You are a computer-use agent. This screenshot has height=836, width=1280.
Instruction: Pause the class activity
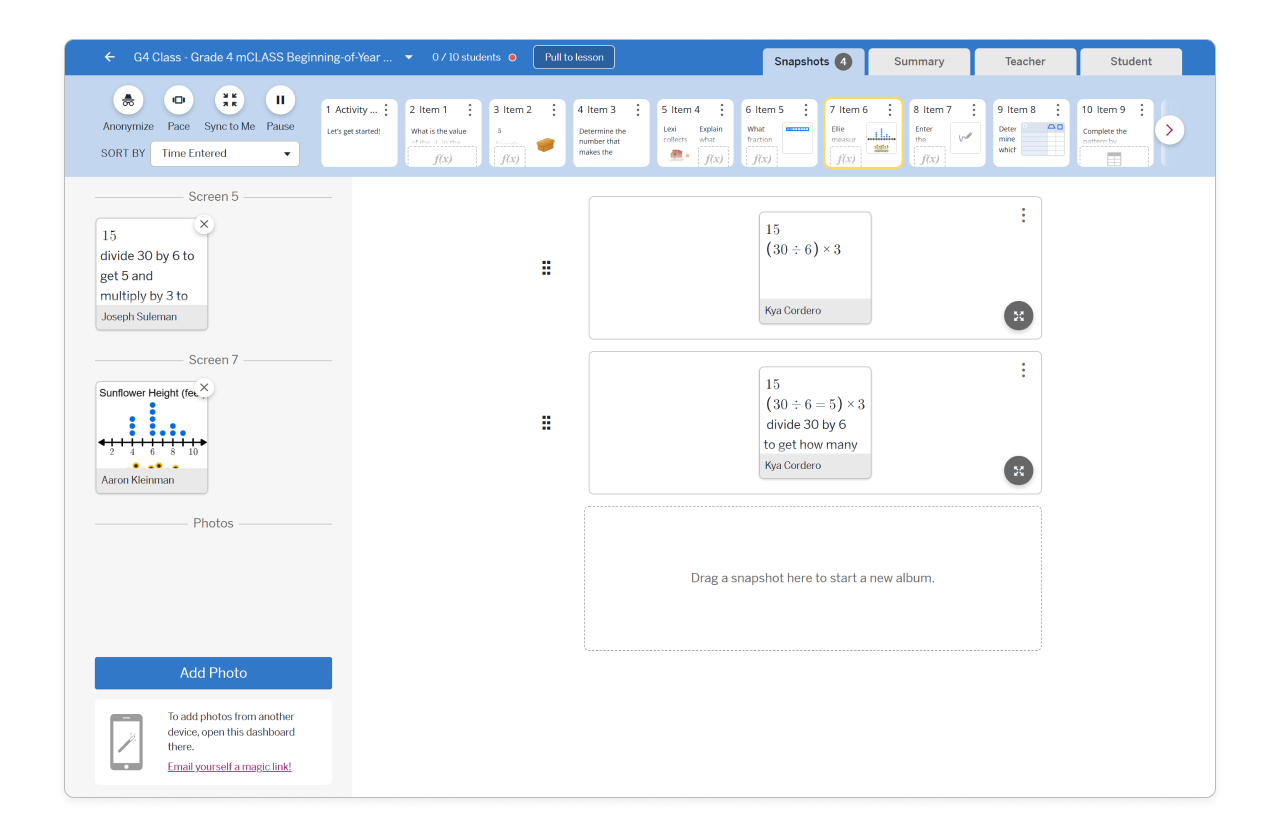(x=280, y=101)
